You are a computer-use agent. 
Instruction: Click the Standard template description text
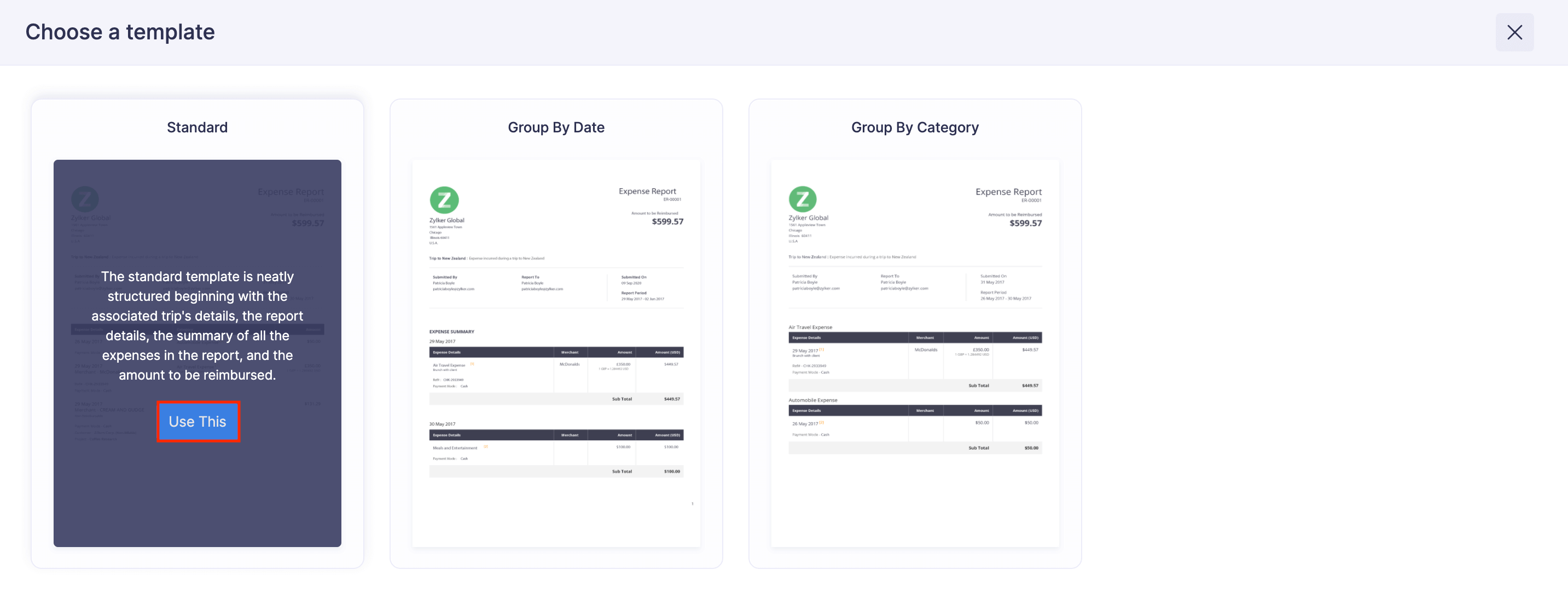pos(198,325)
